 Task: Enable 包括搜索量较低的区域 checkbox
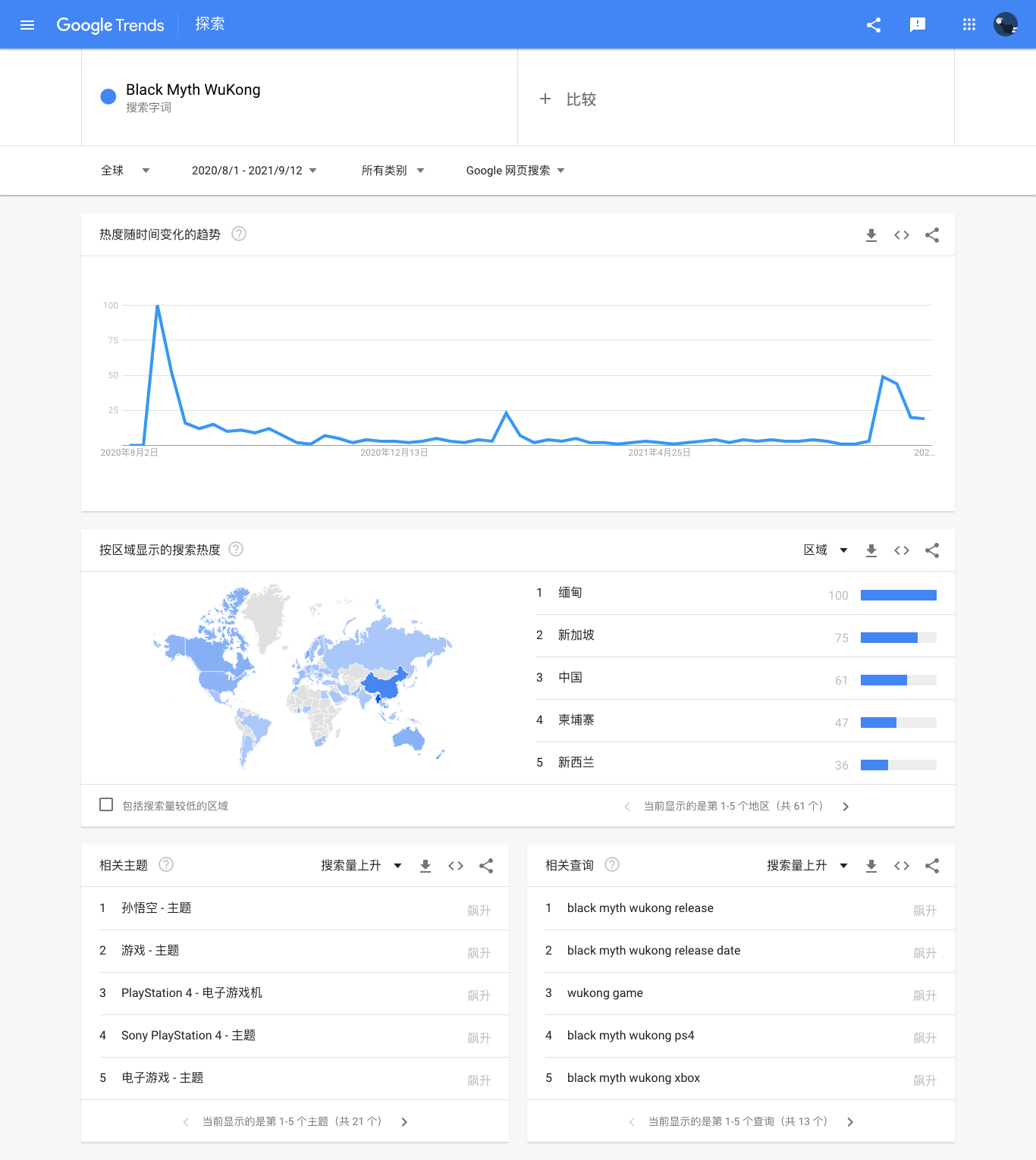pos(106,804)
